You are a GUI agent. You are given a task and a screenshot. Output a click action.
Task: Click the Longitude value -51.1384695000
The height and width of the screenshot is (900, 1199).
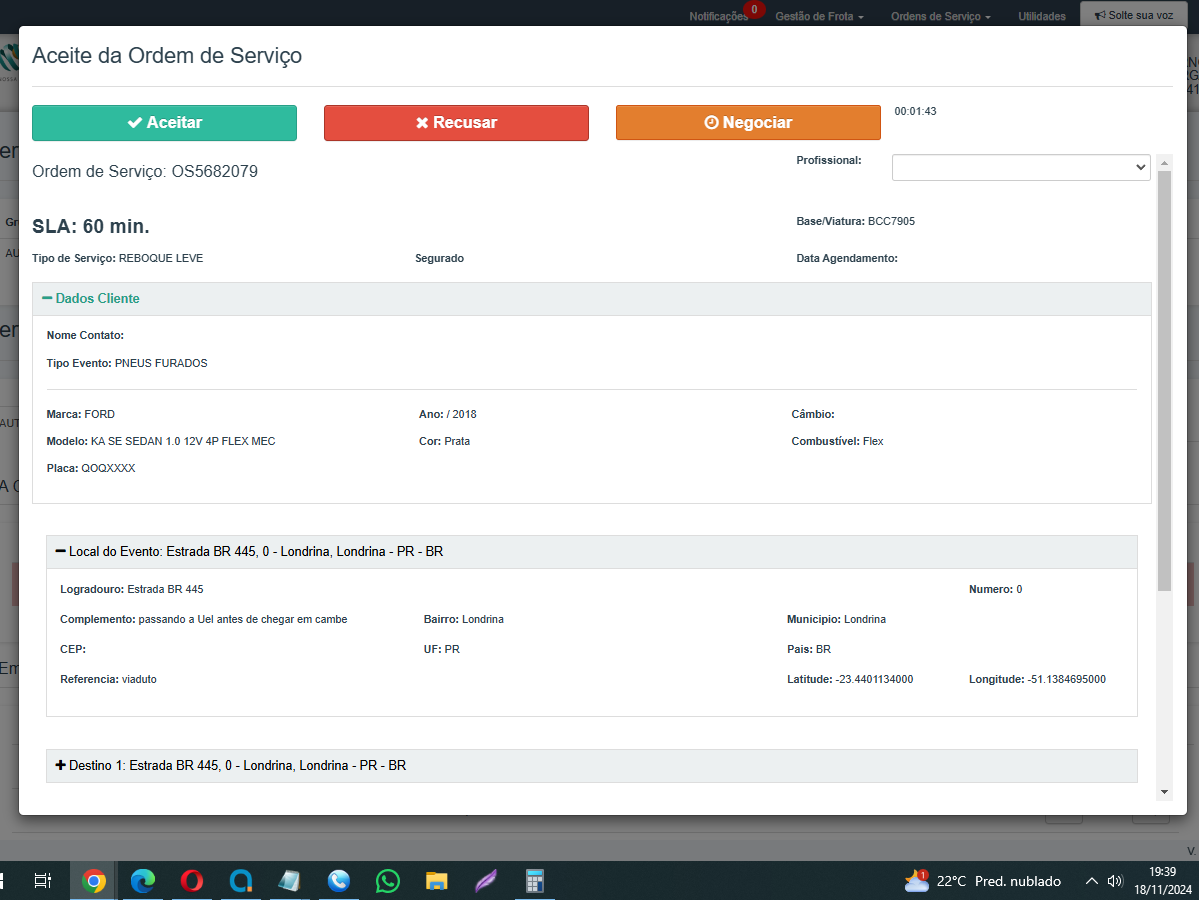pyautogui.click(x=1066, y=680)
